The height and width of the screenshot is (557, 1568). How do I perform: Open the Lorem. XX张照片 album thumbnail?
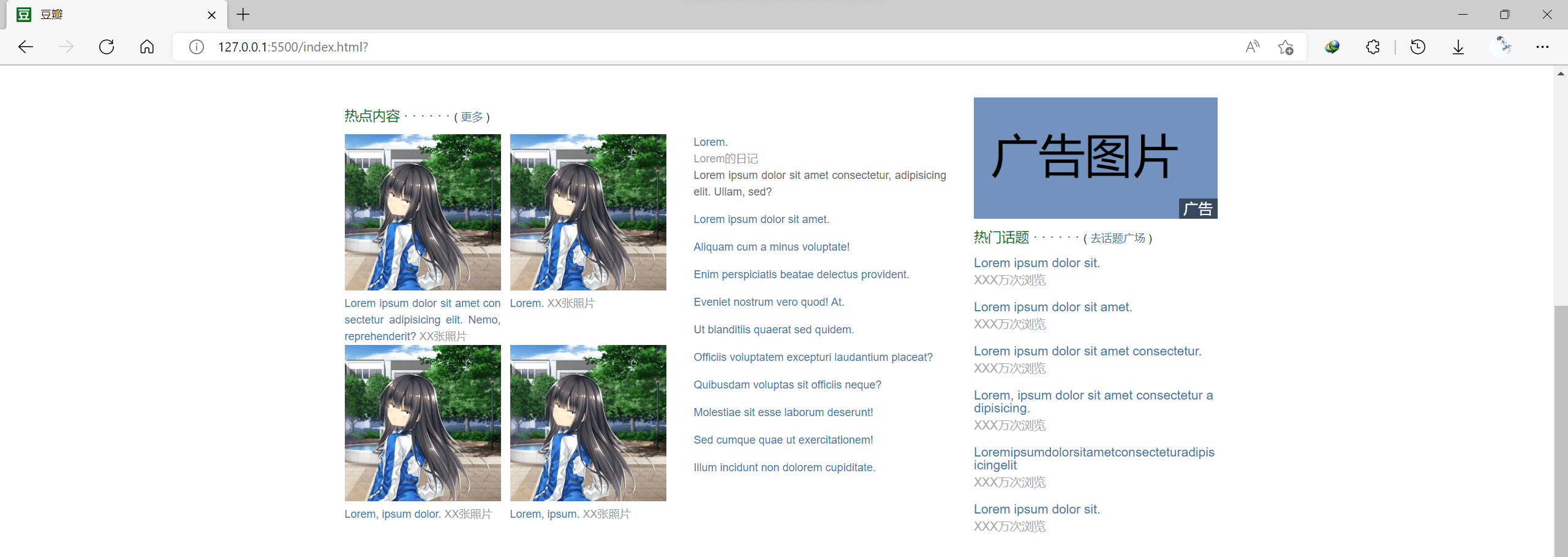tap(588, 212)
